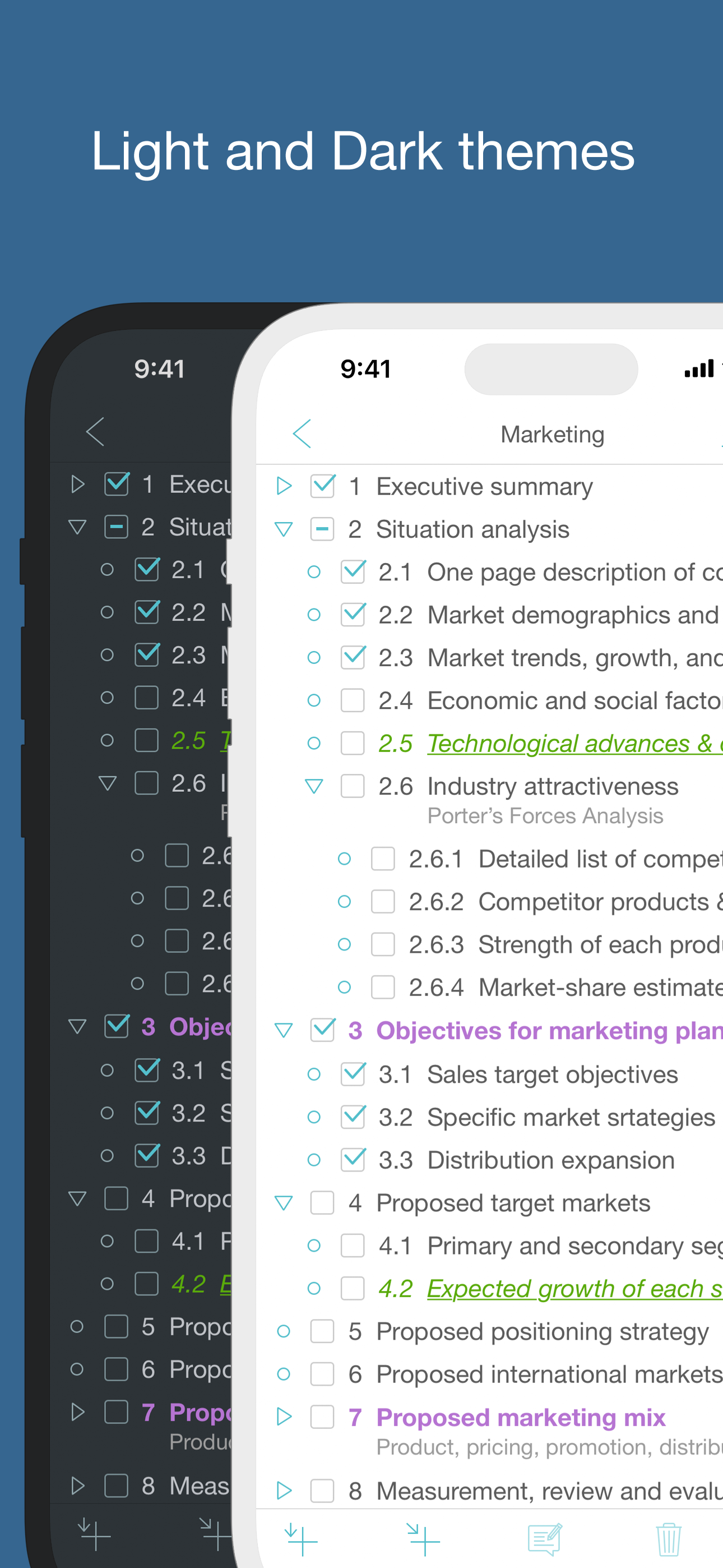723x1568 pixels.
Task: Collapse section 4 in dark theme phone
Action: (x=77, y=1198)
